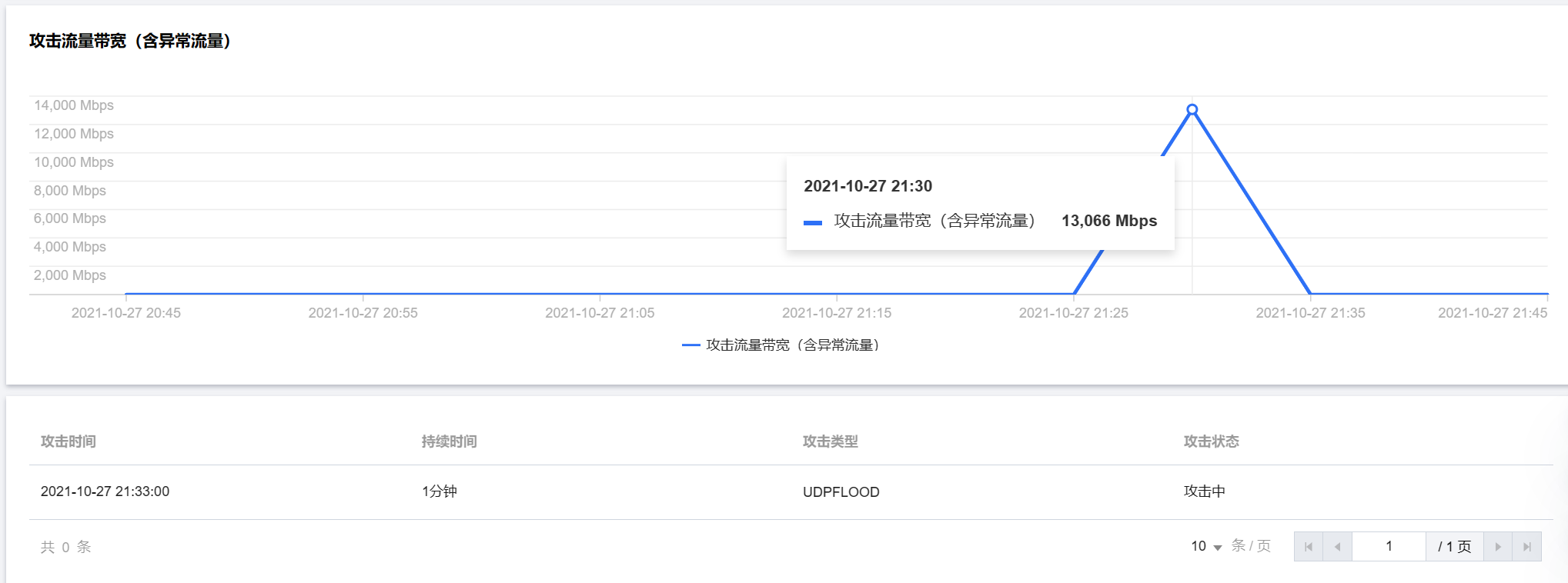Click the 1分钟 duration cell
The image size is (1568, 583).
tap(440, 491)
